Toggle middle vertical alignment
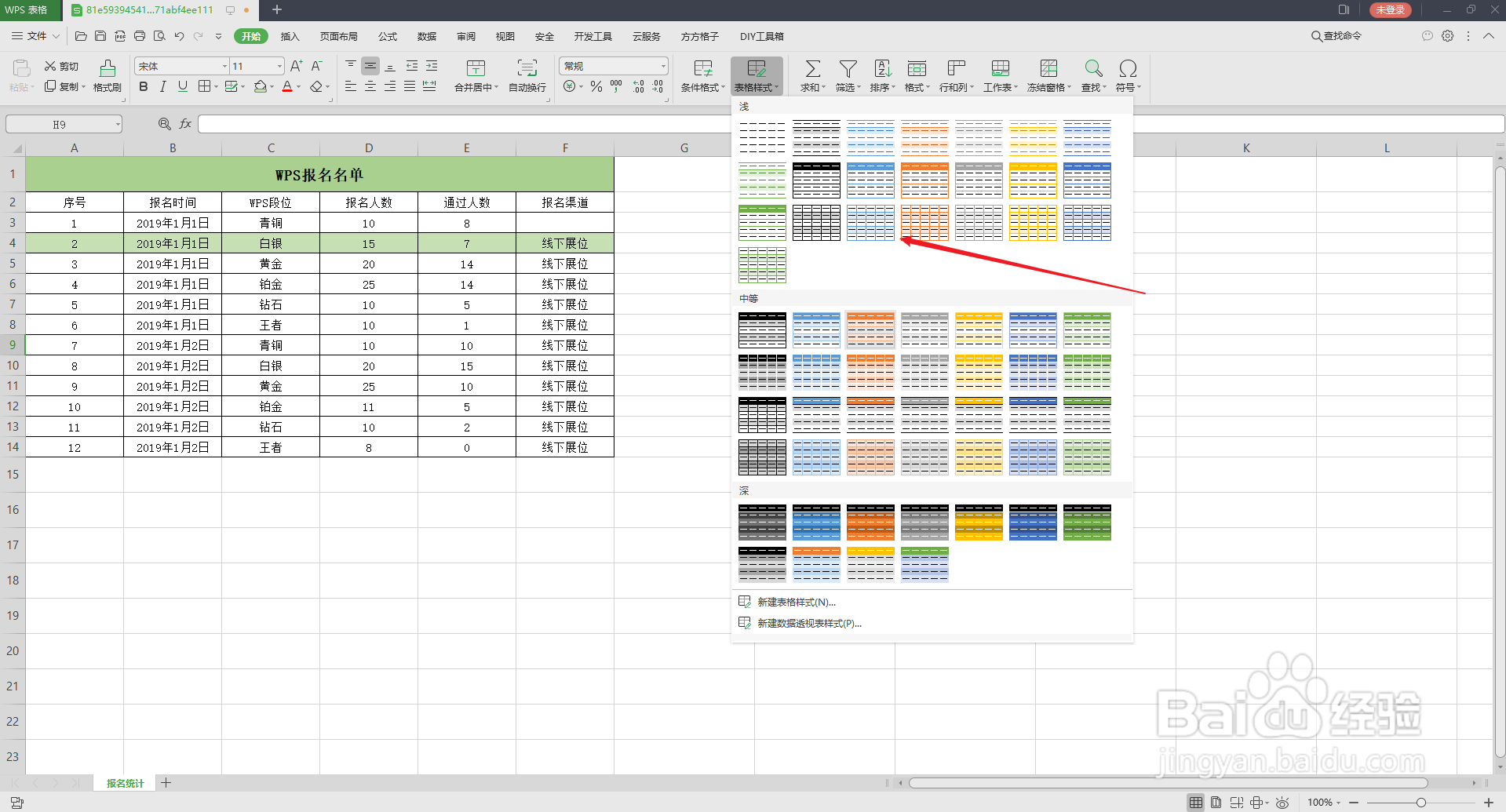Screen dimensions: 1506x812 coord(370,66)
